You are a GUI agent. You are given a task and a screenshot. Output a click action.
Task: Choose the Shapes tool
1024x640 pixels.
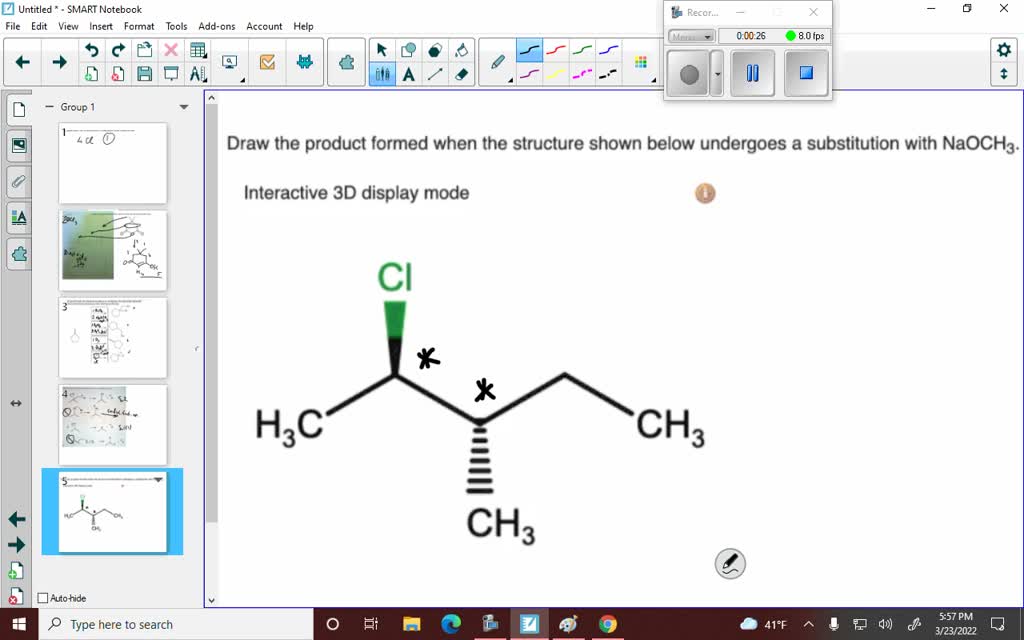[407, 47]
